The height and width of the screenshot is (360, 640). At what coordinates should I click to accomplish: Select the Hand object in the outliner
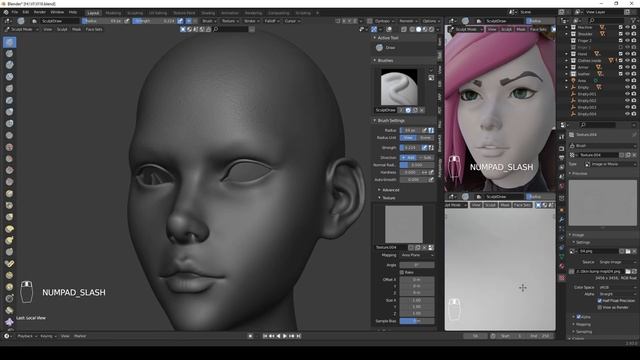click(582, 54)
